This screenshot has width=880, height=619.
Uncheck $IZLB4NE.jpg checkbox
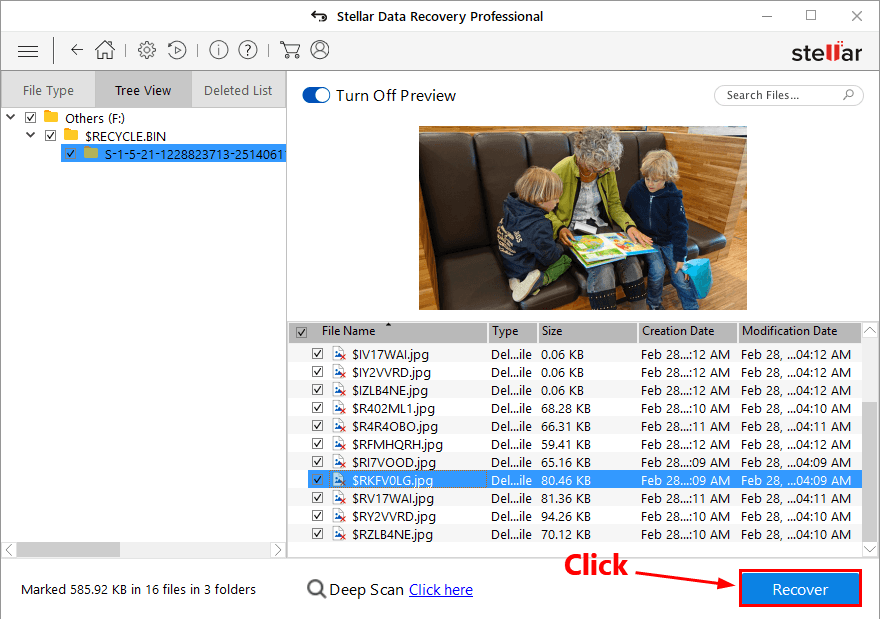click(x=318, y=389)
